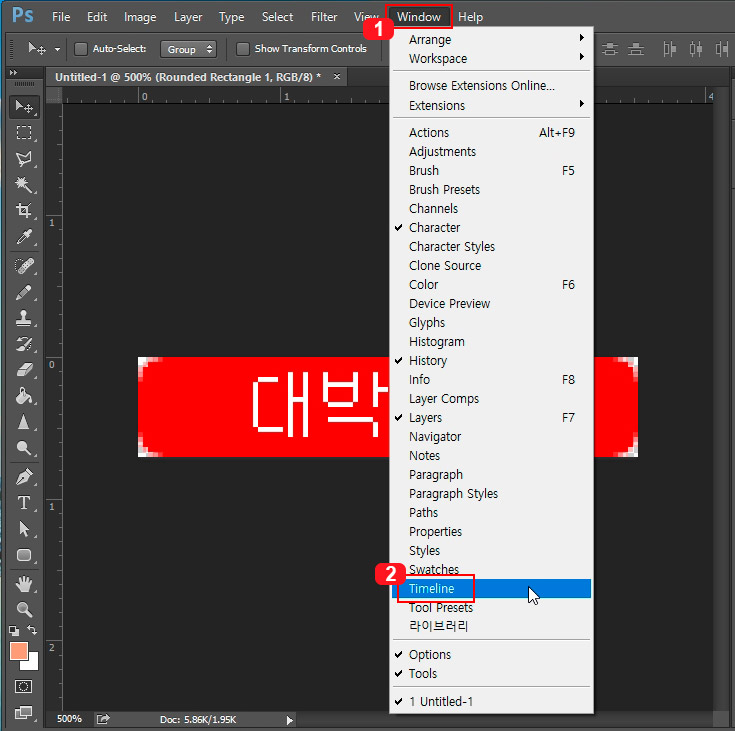Toggle the Character panel in Window menu

491,227
